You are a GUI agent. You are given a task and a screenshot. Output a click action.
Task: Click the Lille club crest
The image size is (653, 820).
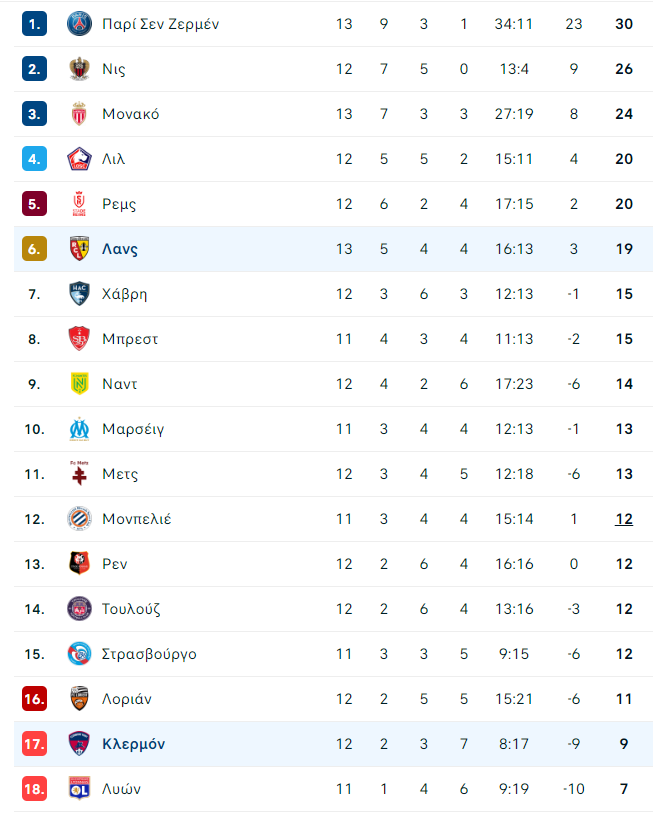[x=79, y=159]
